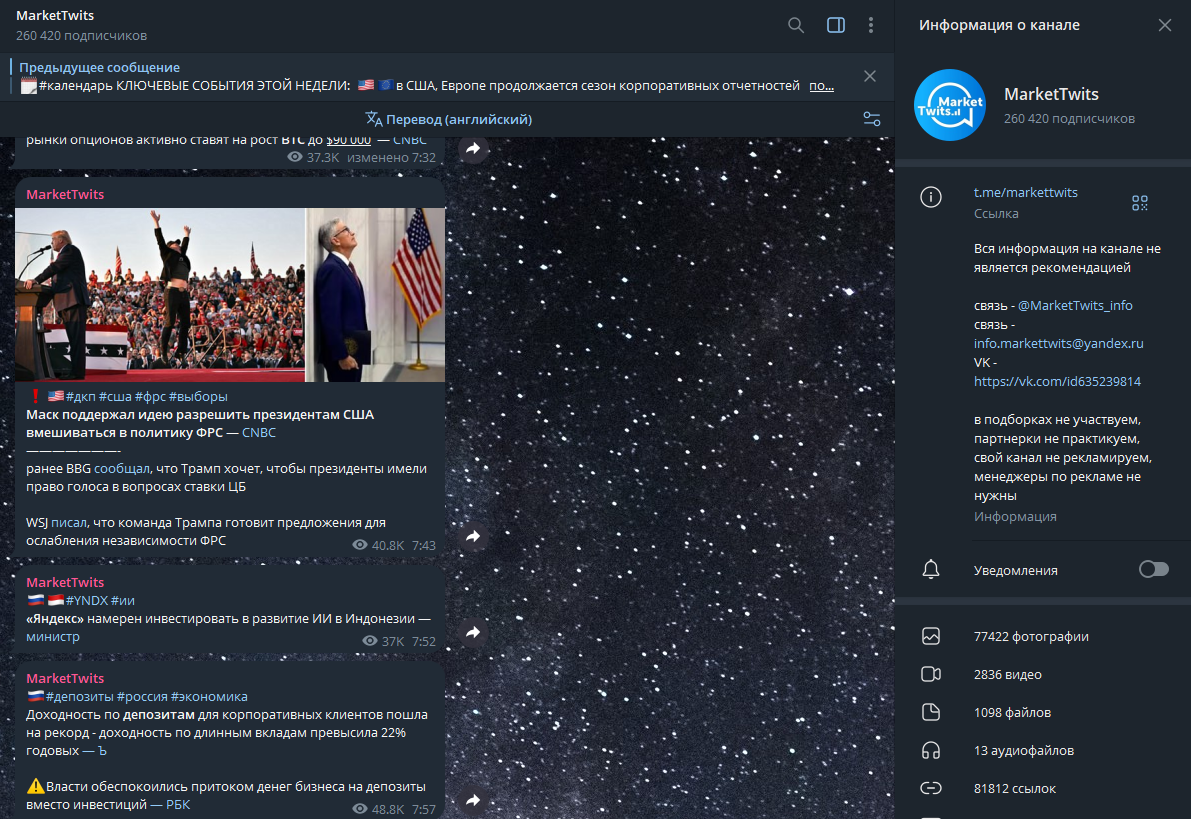
Task: Click the #фрс hashtag
Action: click(150, 397)
